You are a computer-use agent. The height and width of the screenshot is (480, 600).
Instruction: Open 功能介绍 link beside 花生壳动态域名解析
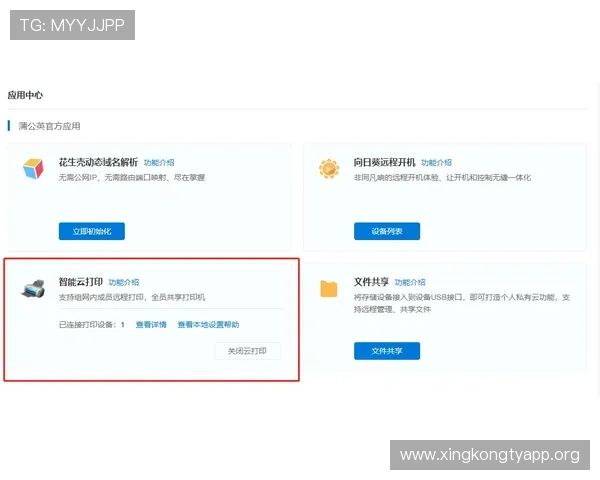click(x=159, y=163)
